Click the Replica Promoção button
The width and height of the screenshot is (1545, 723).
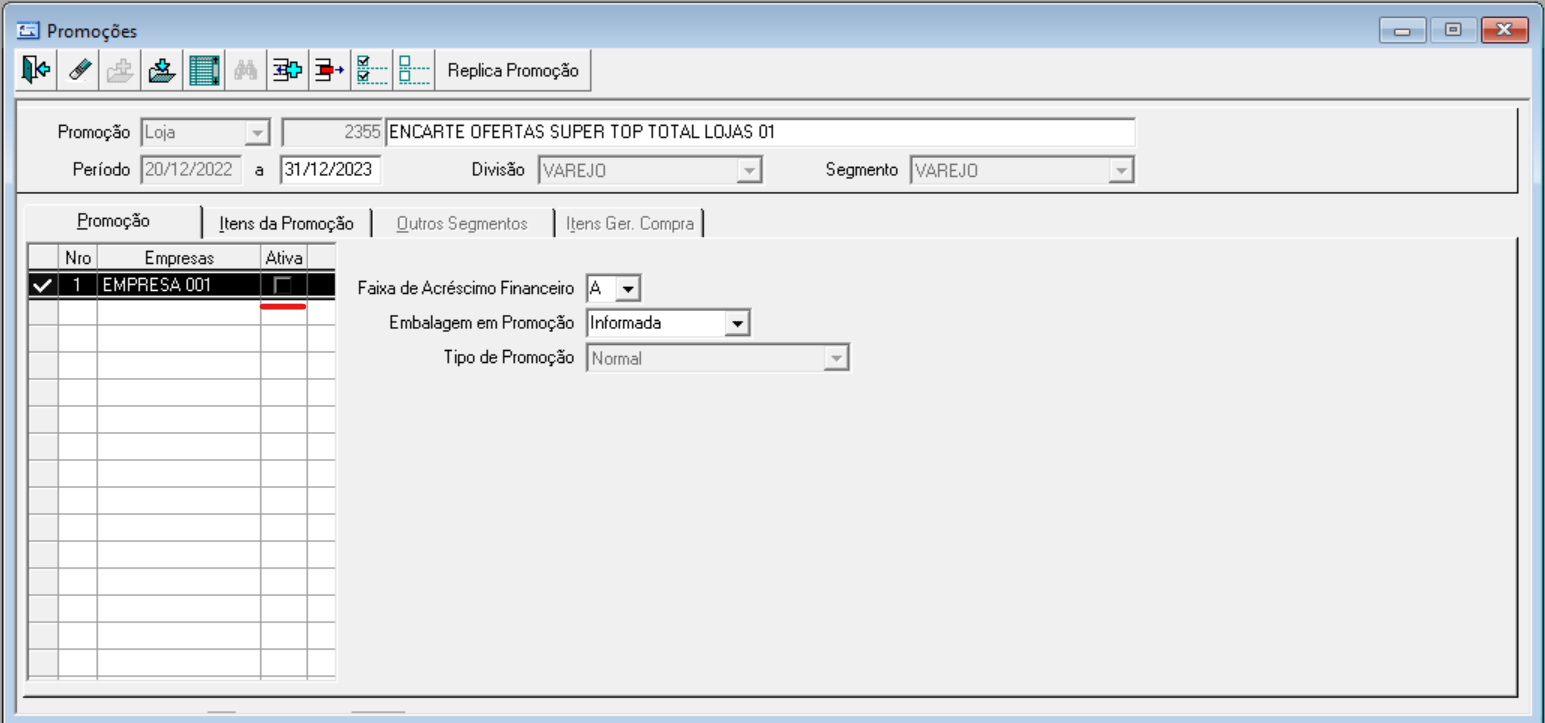click(513, 71)
